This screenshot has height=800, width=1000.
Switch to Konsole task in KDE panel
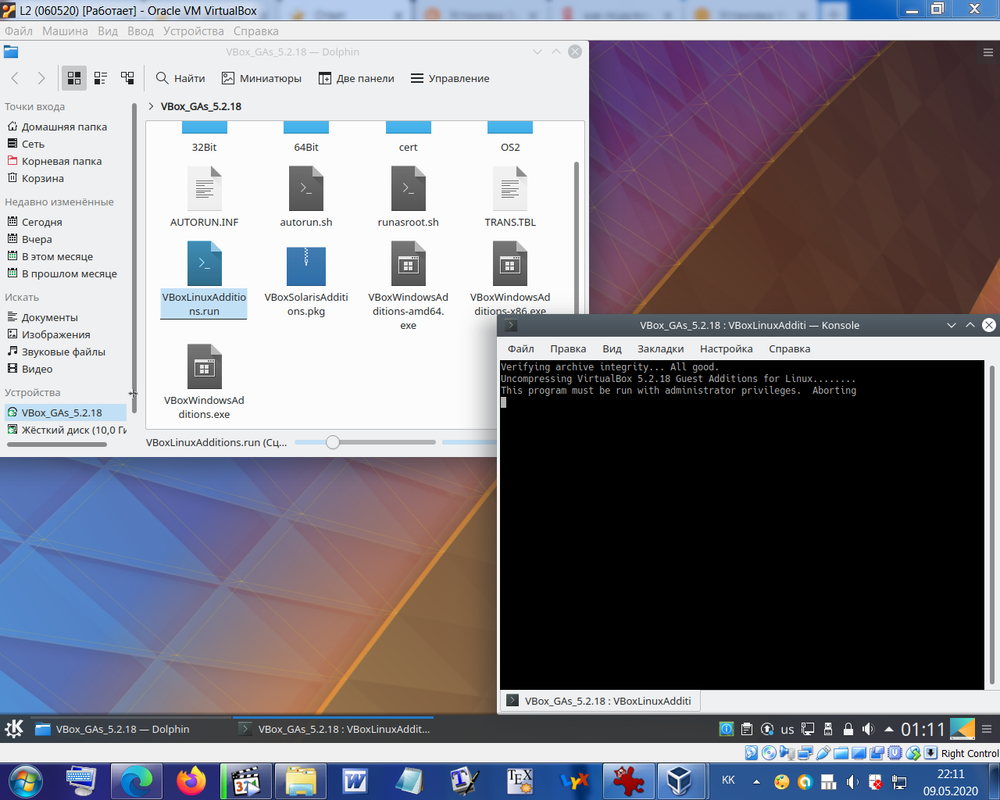tap(333, 729)
